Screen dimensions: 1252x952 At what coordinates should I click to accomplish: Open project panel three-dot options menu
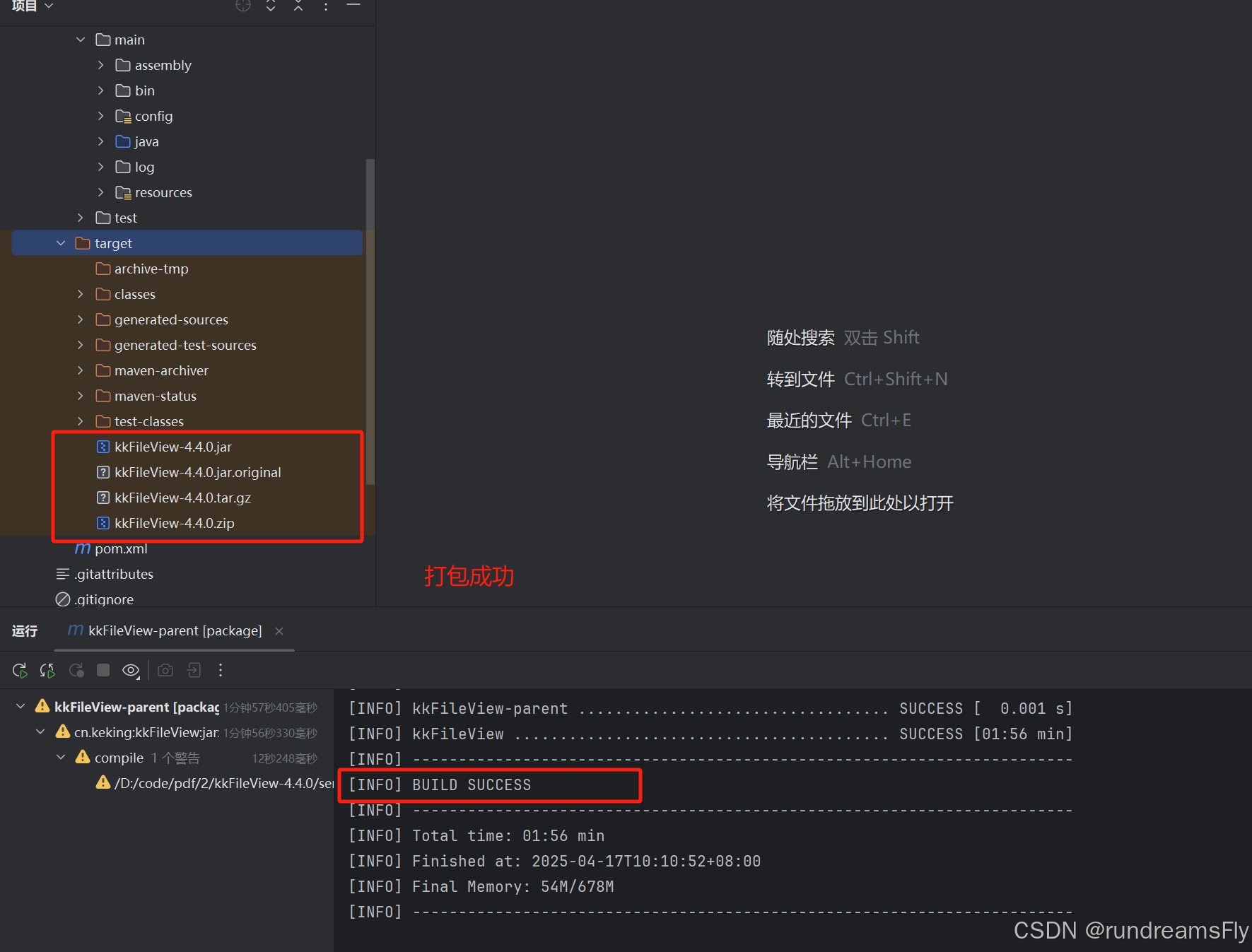(x=326, y=6)
